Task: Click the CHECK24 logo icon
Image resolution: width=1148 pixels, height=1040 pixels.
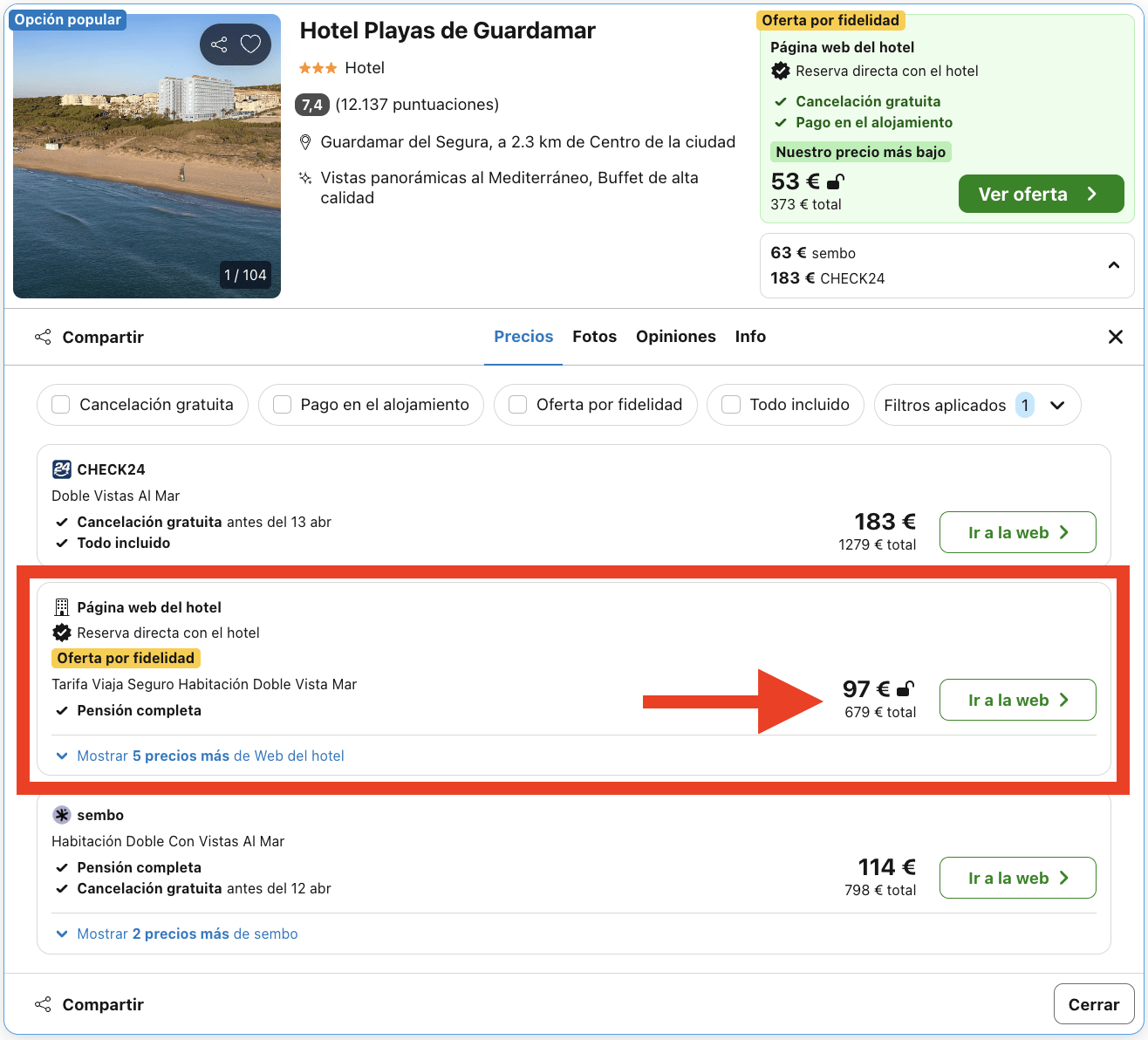Action: 61,469
